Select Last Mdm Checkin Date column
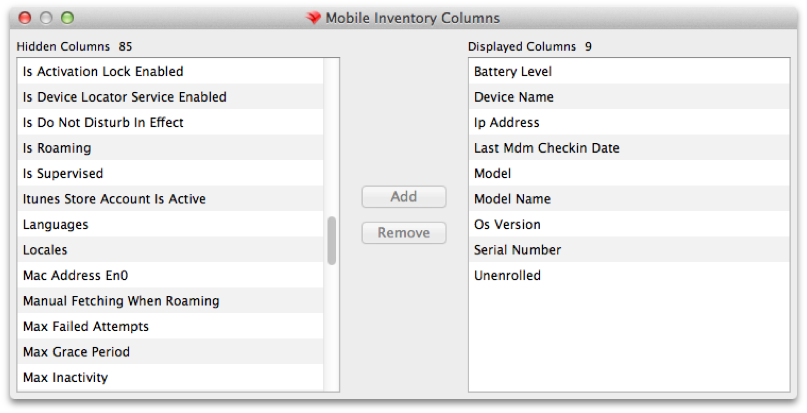Image resolution: width=807 pixels, height=413 pixels. click(x=629, y=148)
